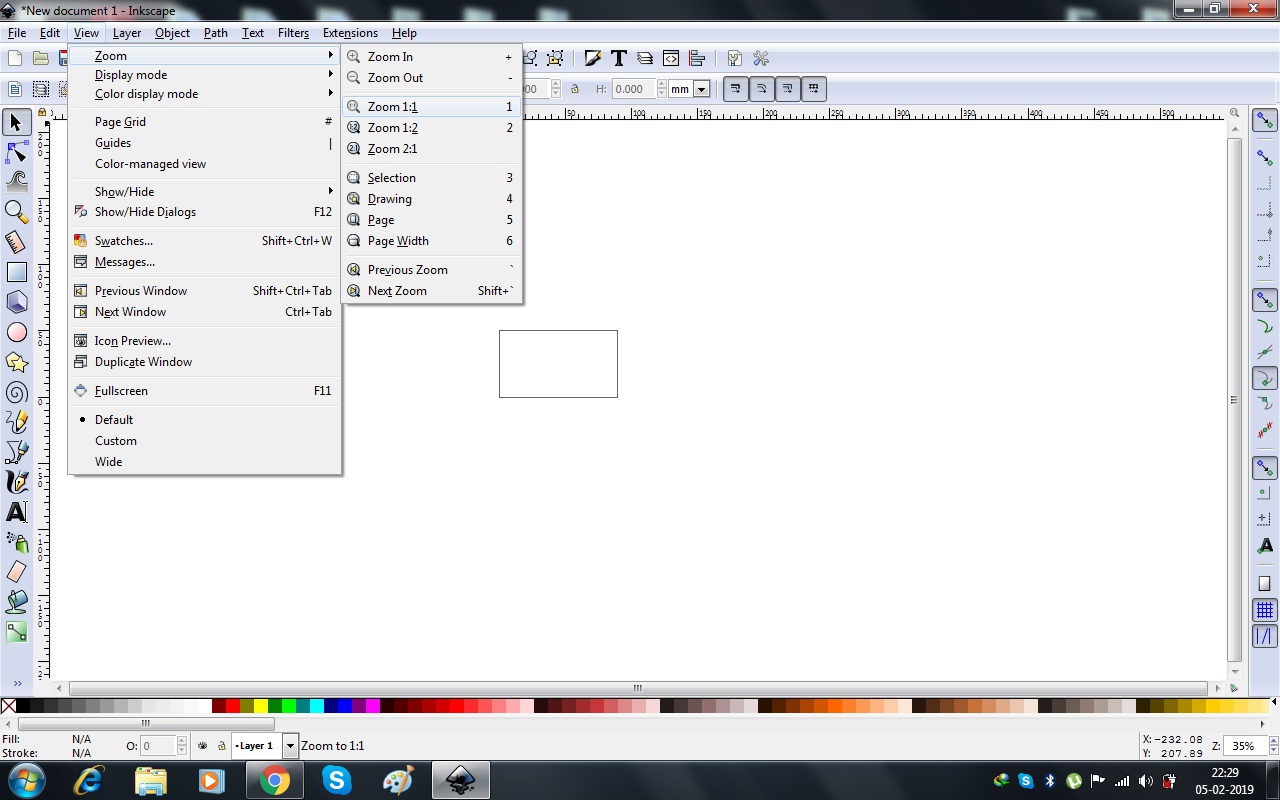
Task: Select the Gradient tool
Action: pyautogui.click(x=16, y=632)
